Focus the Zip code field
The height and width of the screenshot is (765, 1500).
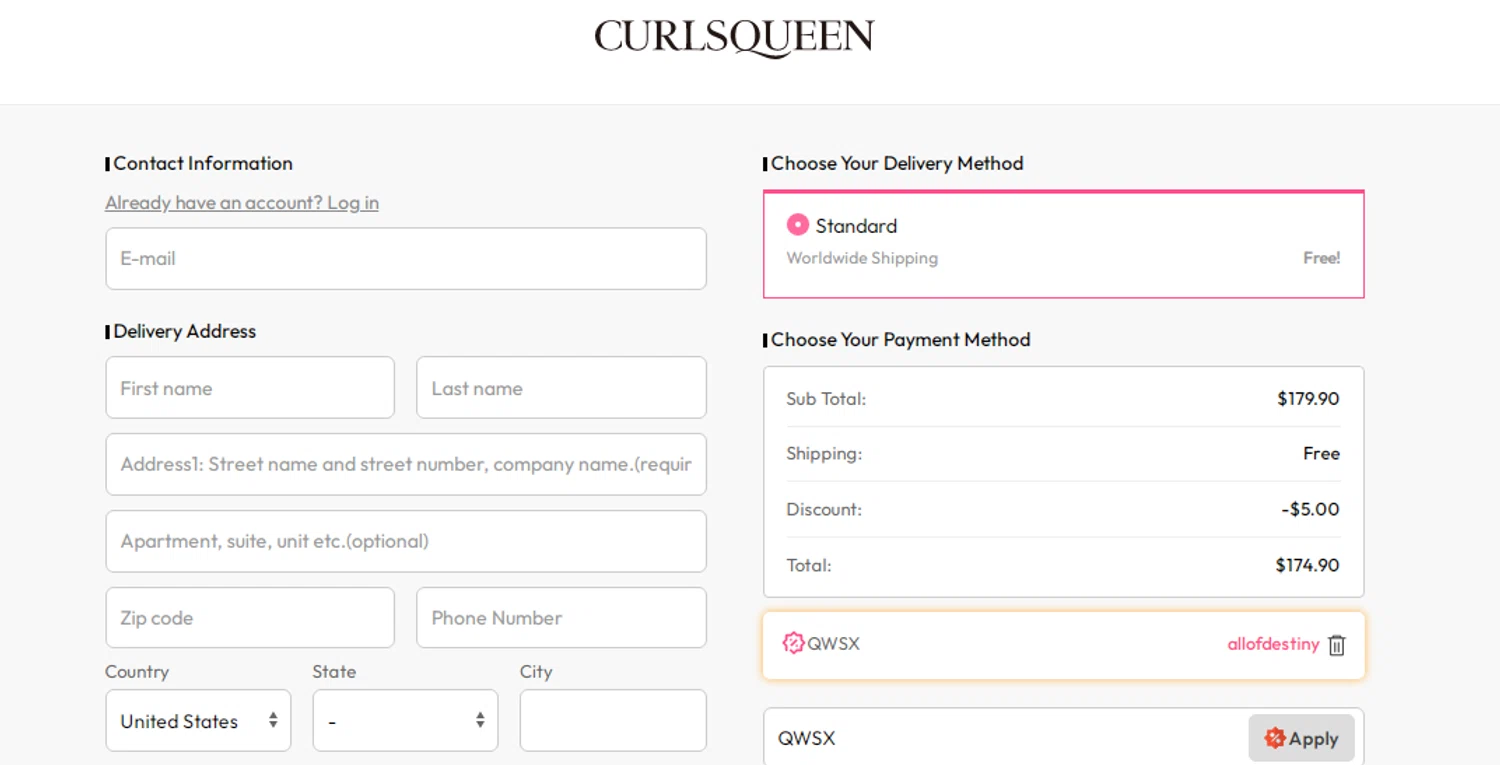[250, 618]
